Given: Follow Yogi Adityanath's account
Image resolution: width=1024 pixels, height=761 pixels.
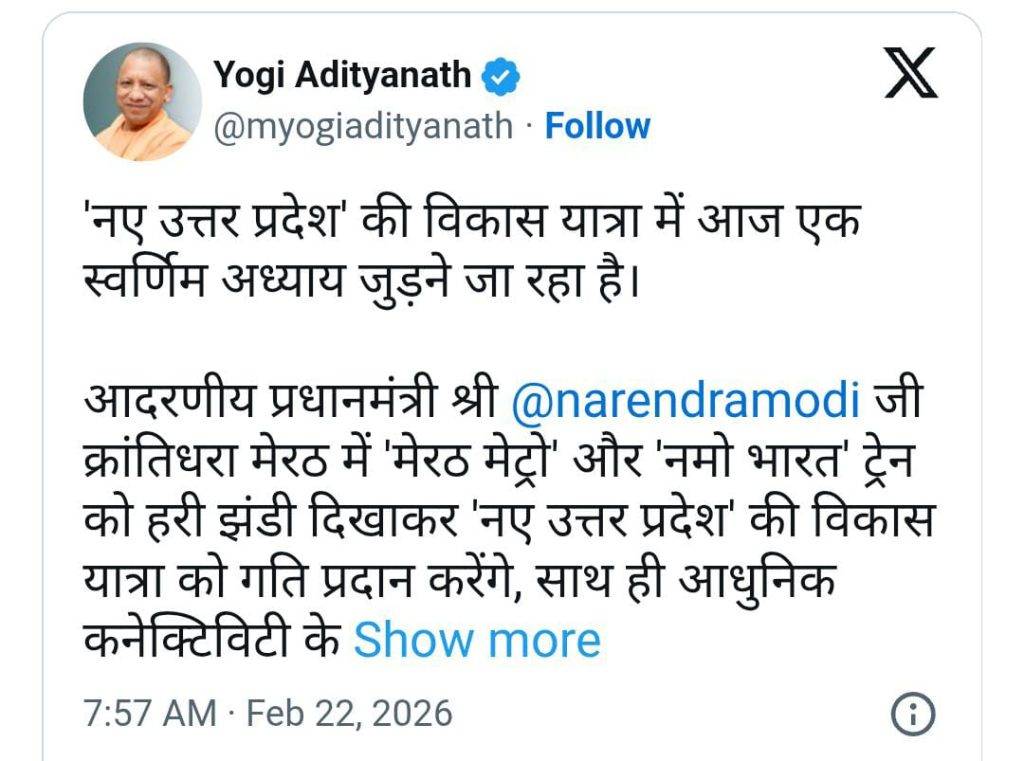Looking at the screenshot, I should (597, 126).
